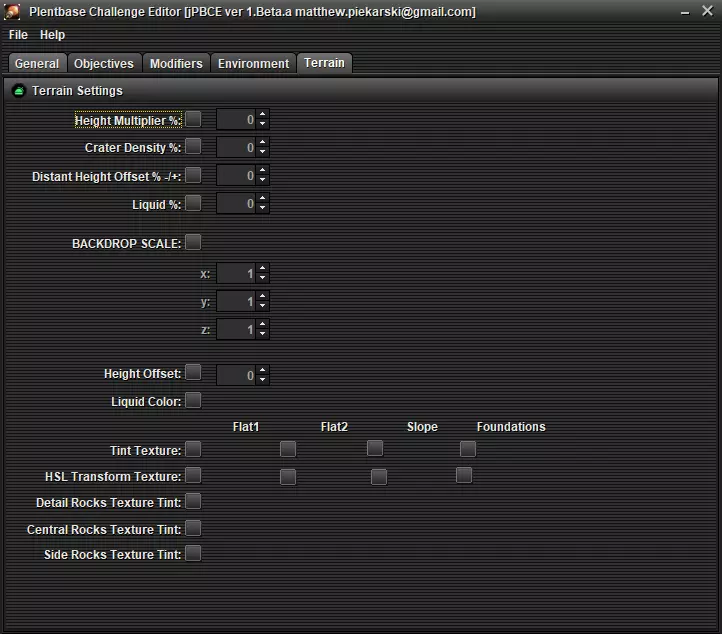Click the Height Offset value field
The height and width of the screenshot is (634, 722).
coord(237,376)
